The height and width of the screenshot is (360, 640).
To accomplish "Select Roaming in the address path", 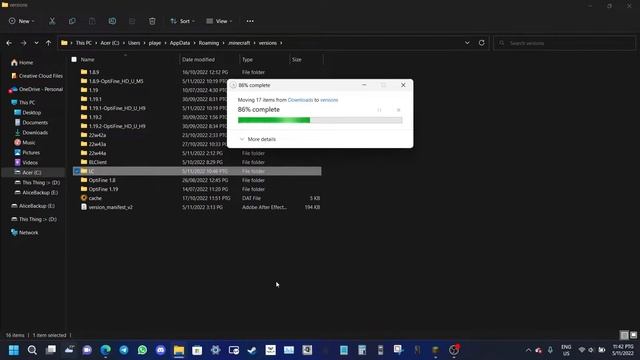I will pos(209,43).
